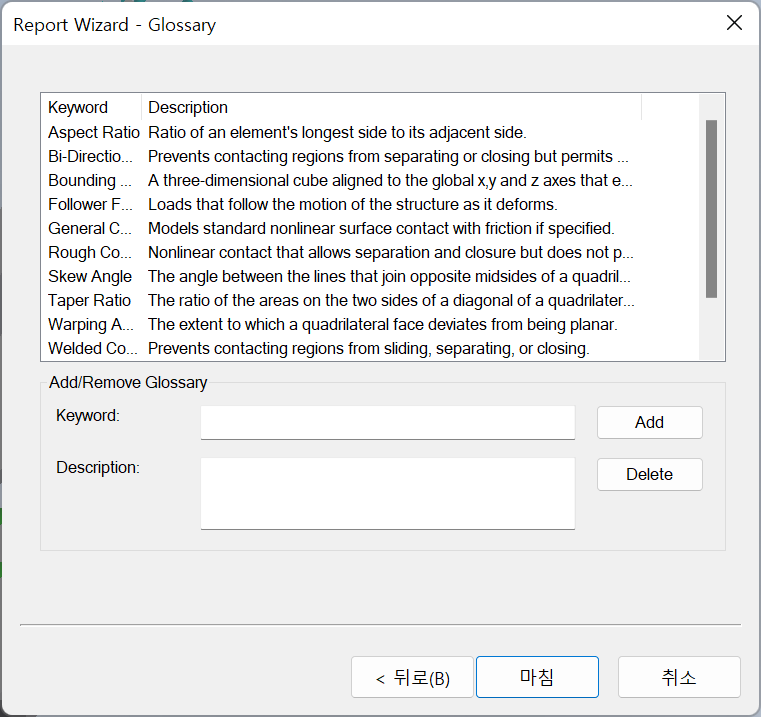Click the Description column header
Image resolution: width=761 pixels, height=717 pixels.
tap(390, 107)
